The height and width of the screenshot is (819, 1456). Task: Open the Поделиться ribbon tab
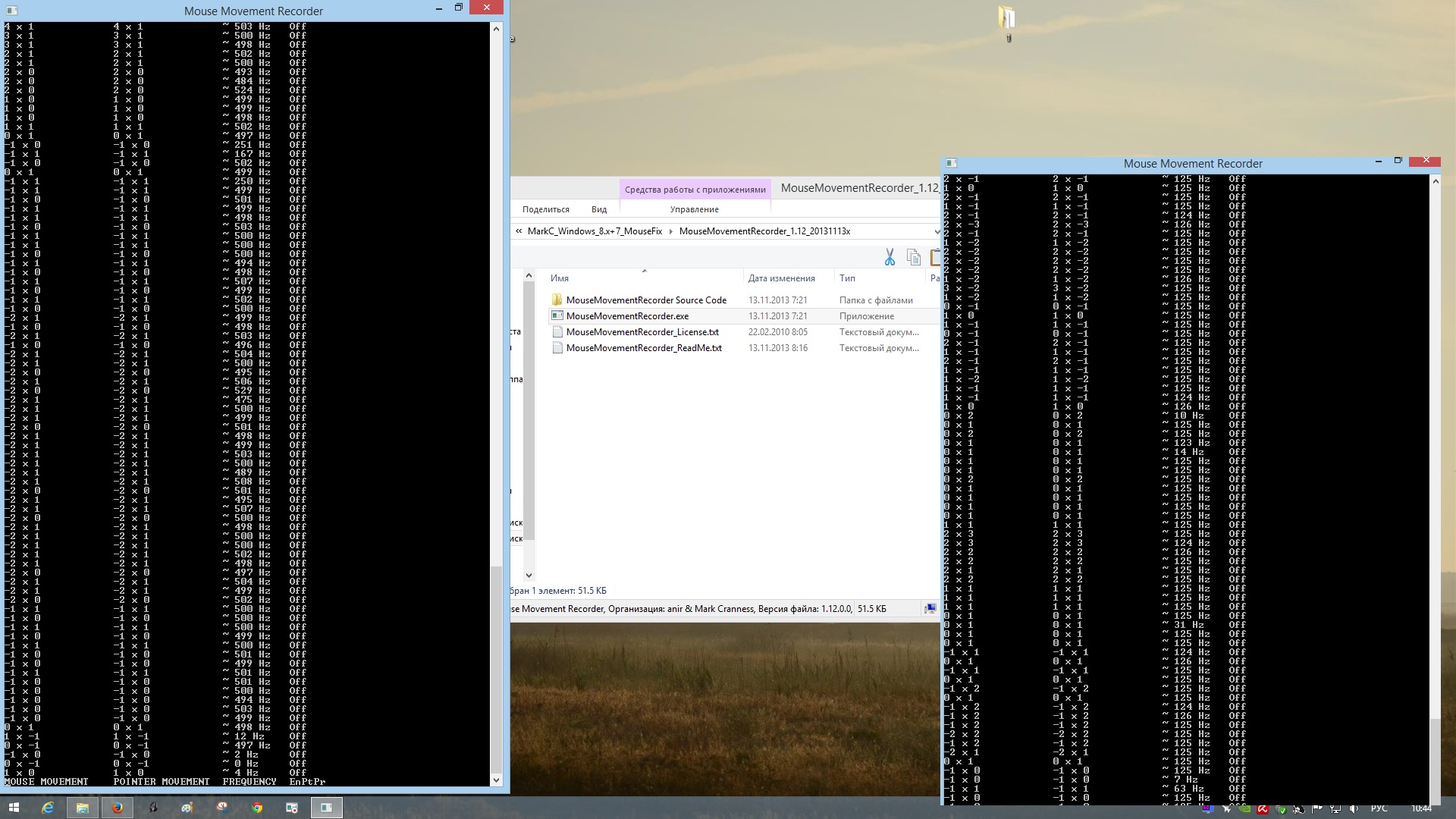[x=545, y=209]
